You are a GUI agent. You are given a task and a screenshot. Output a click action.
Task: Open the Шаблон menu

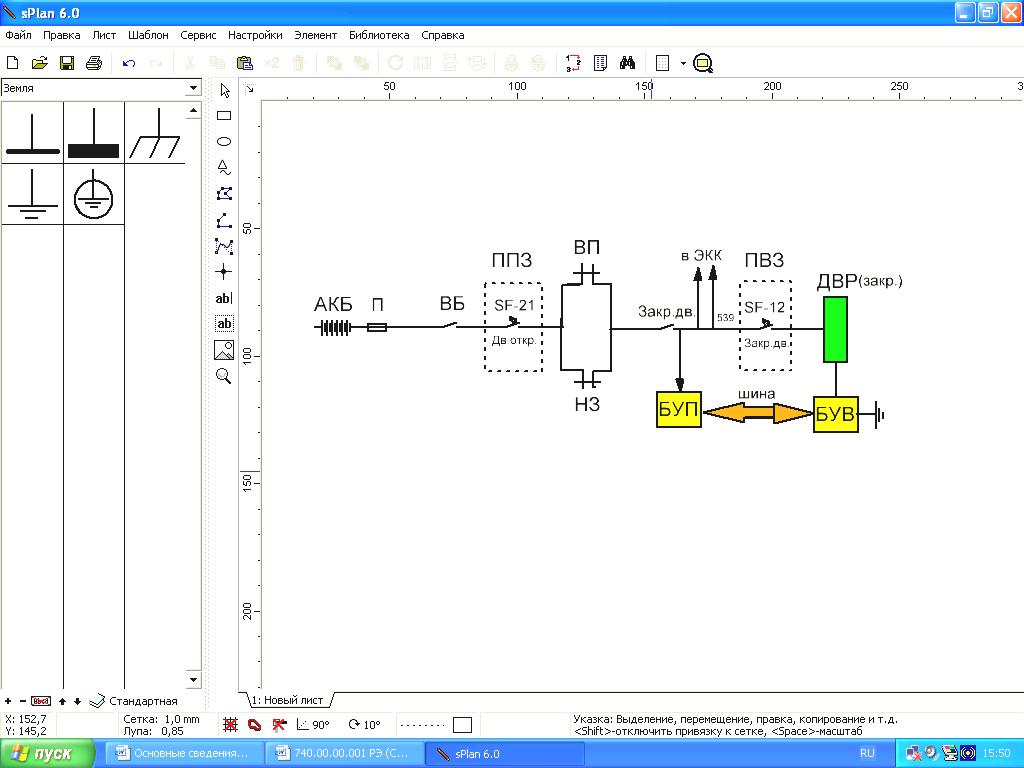(x=148, y=35)
